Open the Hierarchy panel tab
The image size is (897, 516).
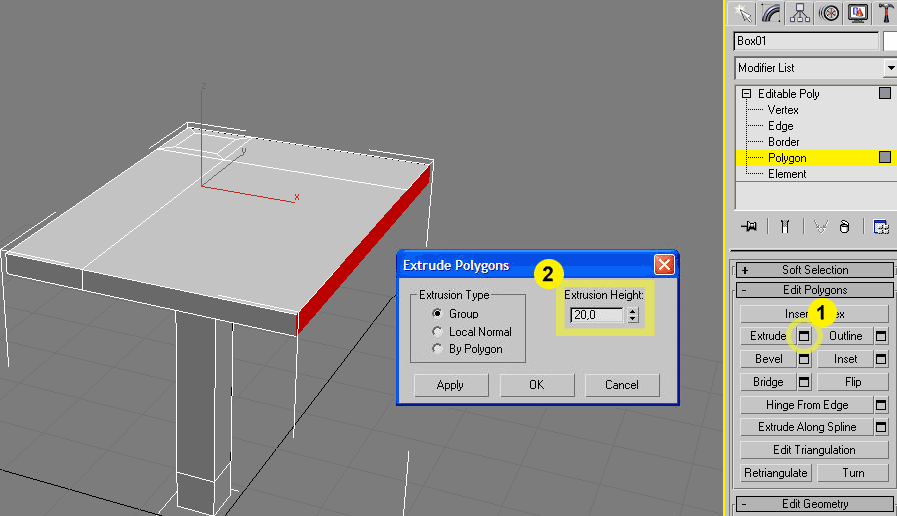coord(800,12)
